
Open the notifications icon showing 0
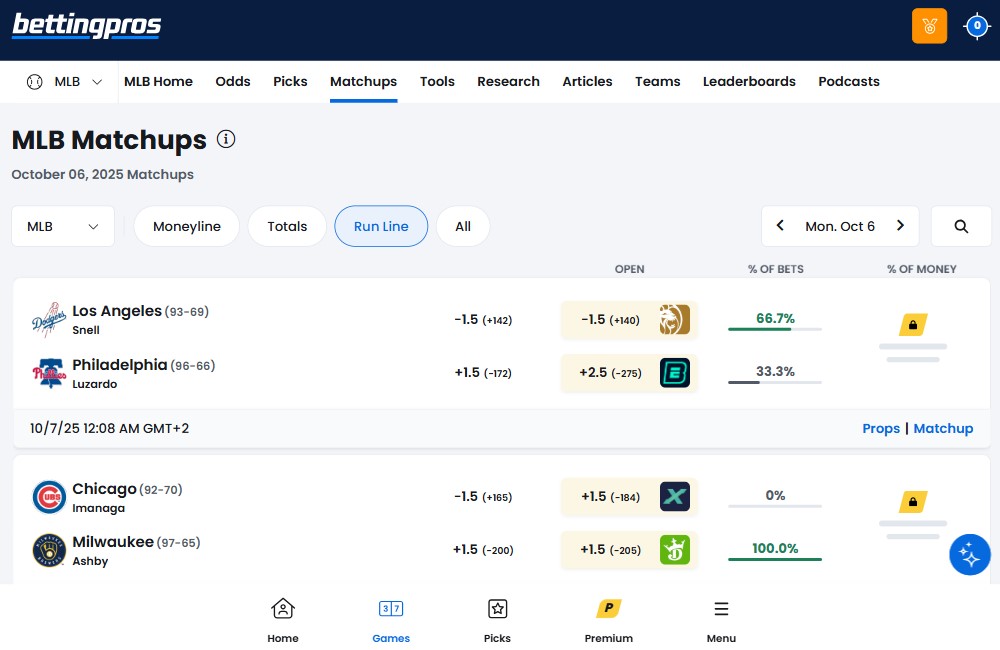click(976, 26)
